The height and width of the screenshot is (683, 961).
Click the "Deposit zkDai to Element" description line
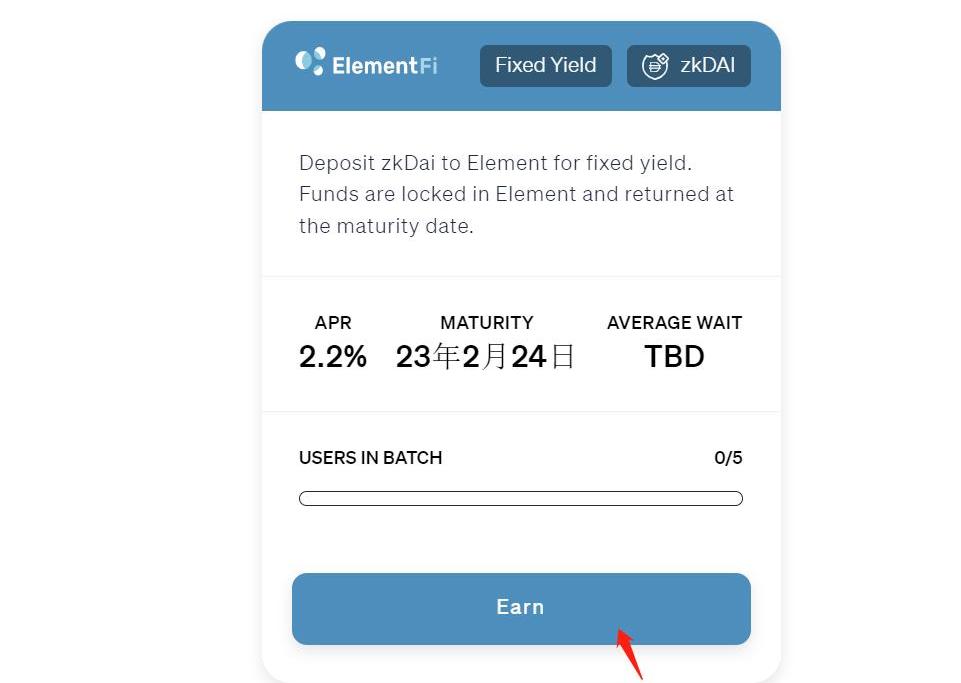click(495, 162)
